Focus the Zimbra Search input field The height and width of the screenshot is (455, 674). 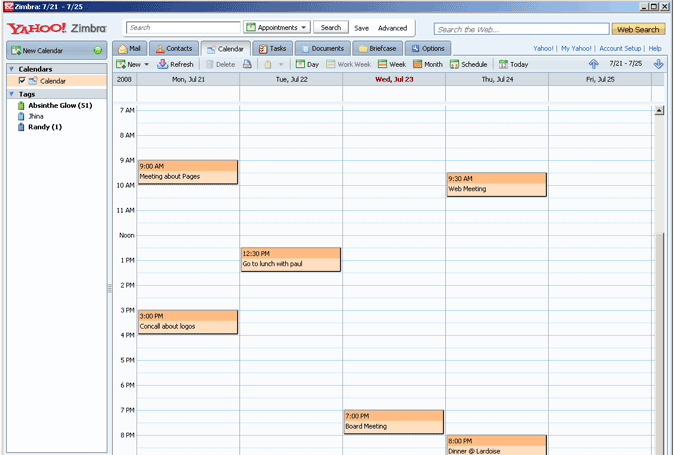pos(183,27)
